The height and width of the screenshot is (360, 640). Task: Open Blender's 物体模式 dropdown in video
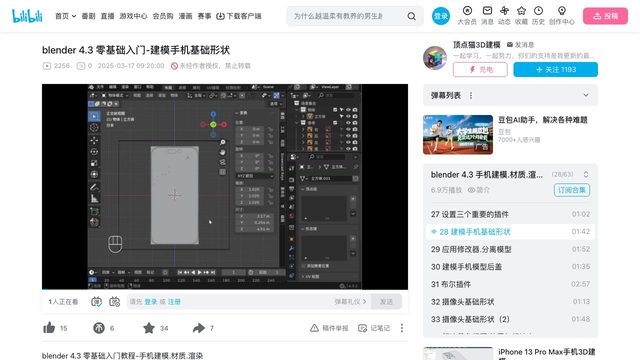point(116,96)
